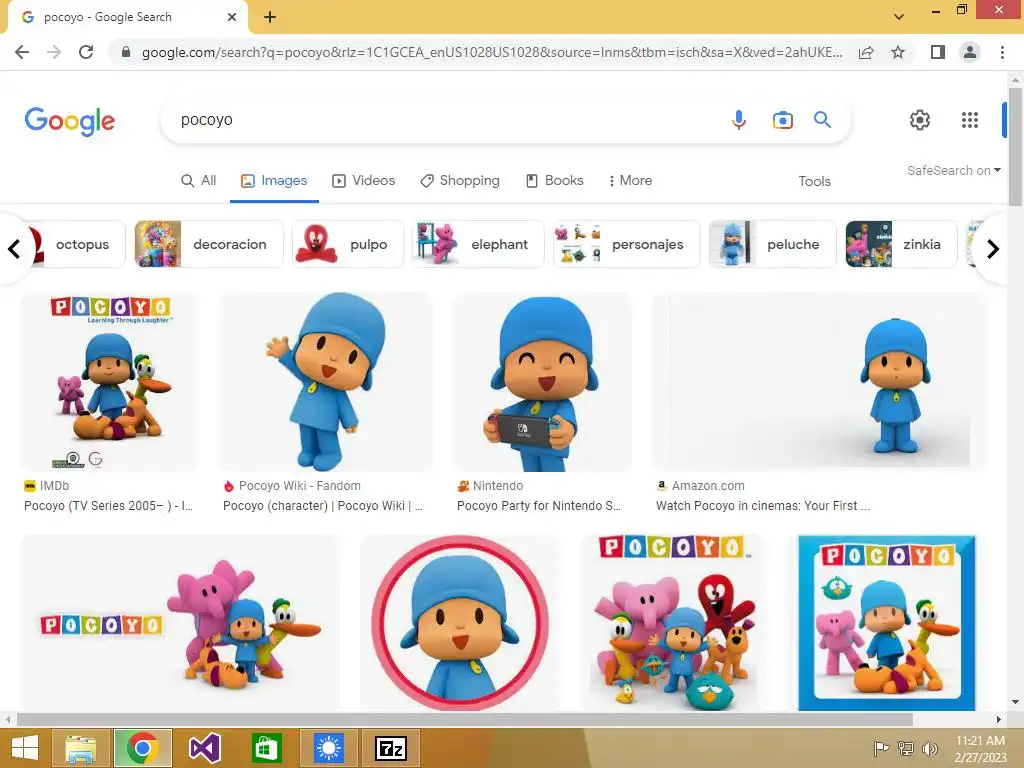This screenshot has height=768, width=1024.
Task: Switch to the All results tab
Action: point(199,181)
